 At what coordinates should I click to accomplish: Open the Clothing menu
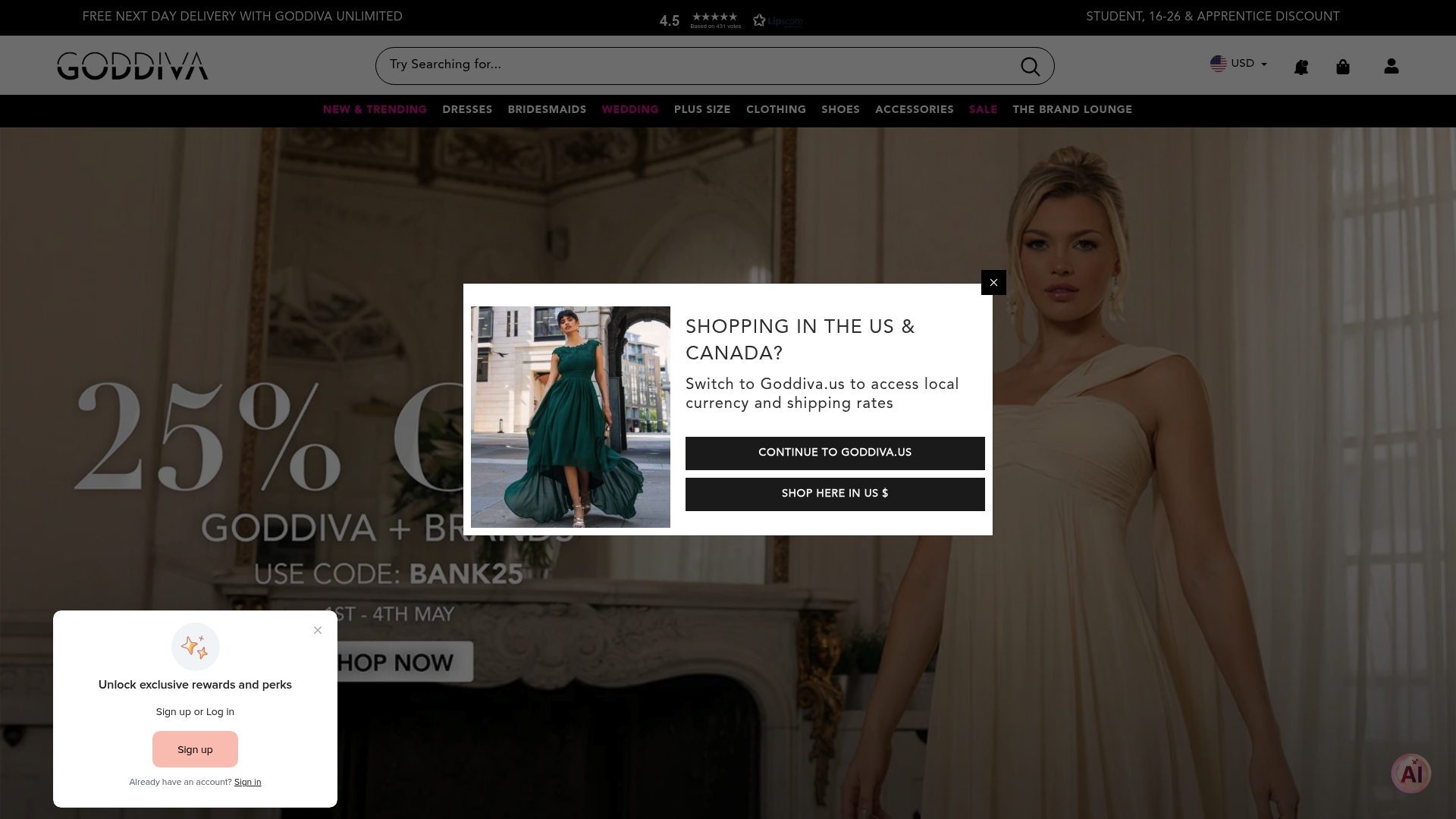(x=776, y=110)
